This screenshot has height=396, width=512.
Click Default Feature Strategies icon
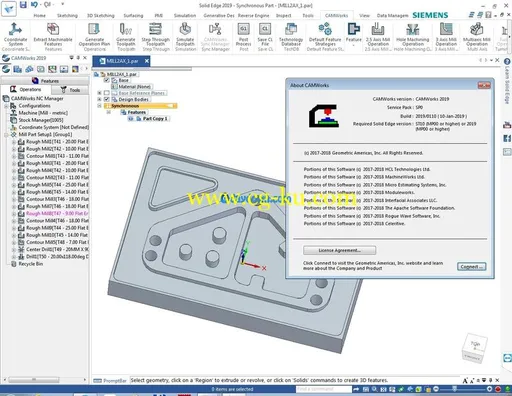pos(325,29)
